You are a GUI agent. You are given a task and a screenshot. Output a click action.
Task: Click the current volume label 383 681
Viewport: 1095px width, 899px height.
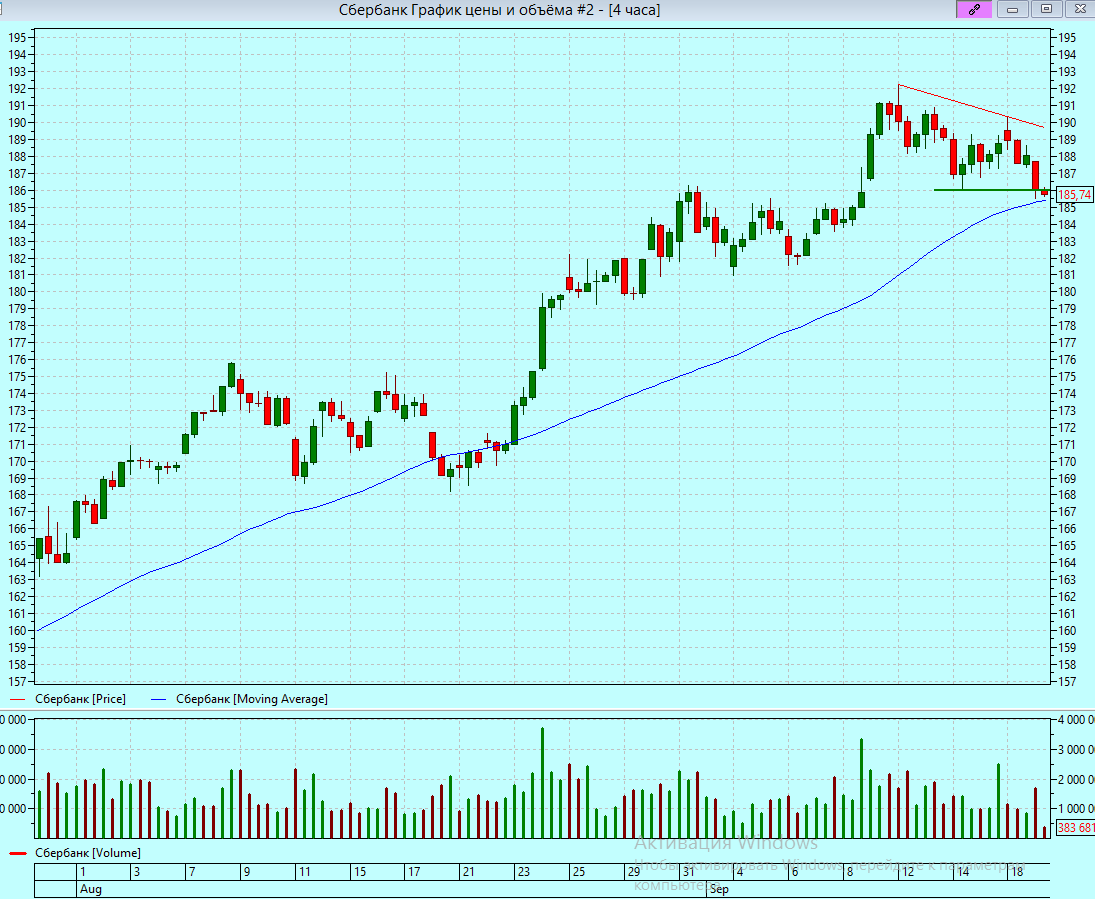(1075, 828)
